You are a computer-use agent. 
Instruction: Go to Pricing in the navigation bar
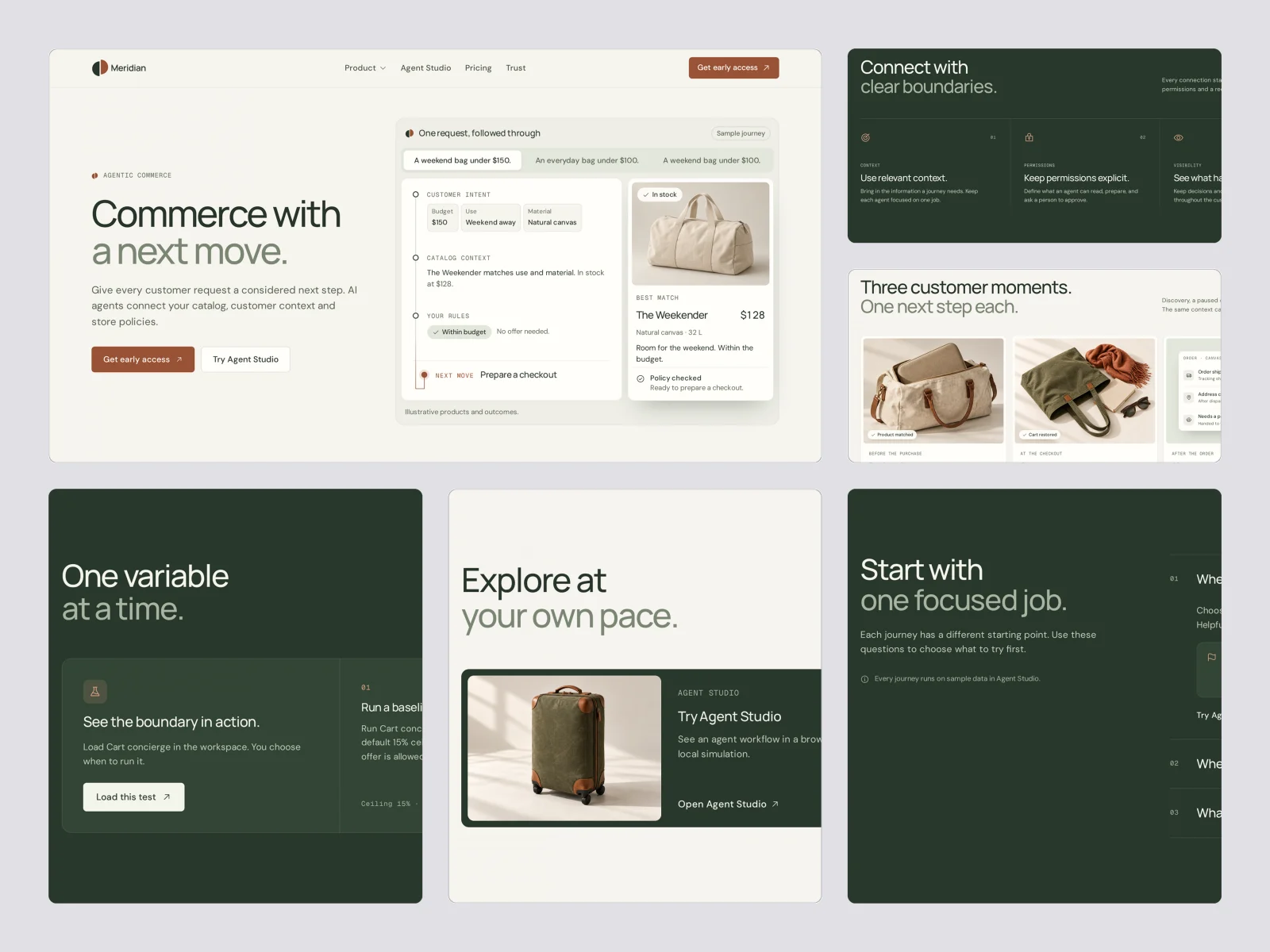pyautogui.click(x=478, y=68)
